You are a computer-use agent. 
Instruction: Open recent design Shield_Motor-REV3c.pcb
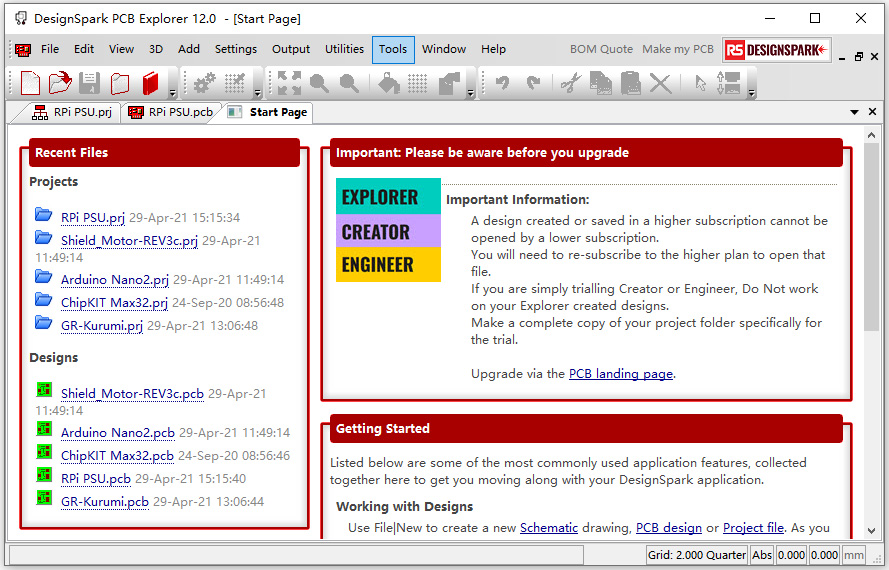tap(132, 394)
